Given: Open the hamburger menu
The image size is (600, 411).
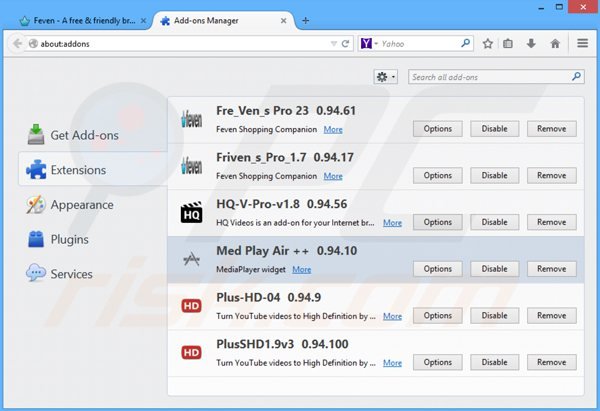Looking at the screenshot, I should click(x=582, y=43).
